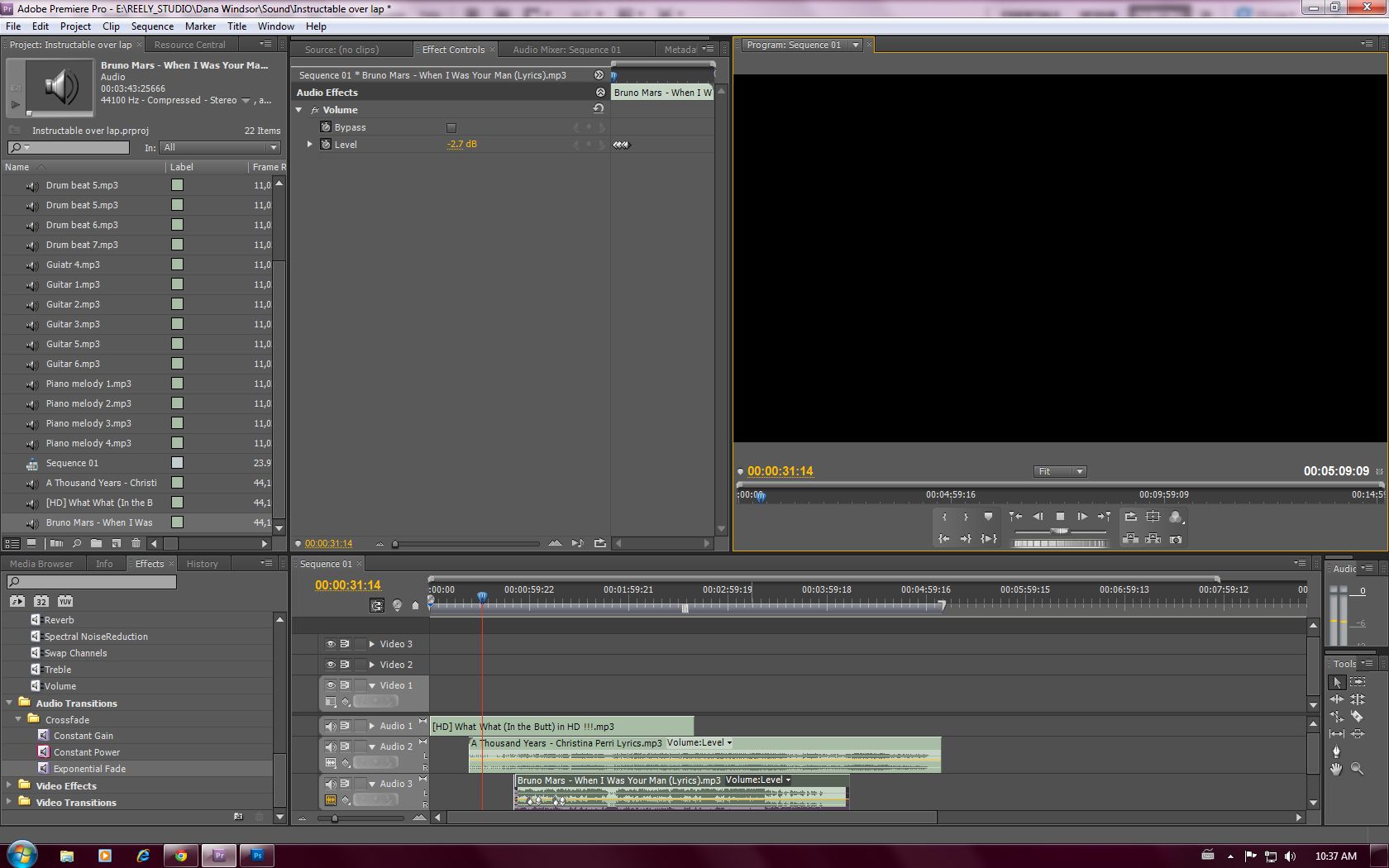
Task: Step forward one frame in Program monitor
Action: (x=1081, y=517)
